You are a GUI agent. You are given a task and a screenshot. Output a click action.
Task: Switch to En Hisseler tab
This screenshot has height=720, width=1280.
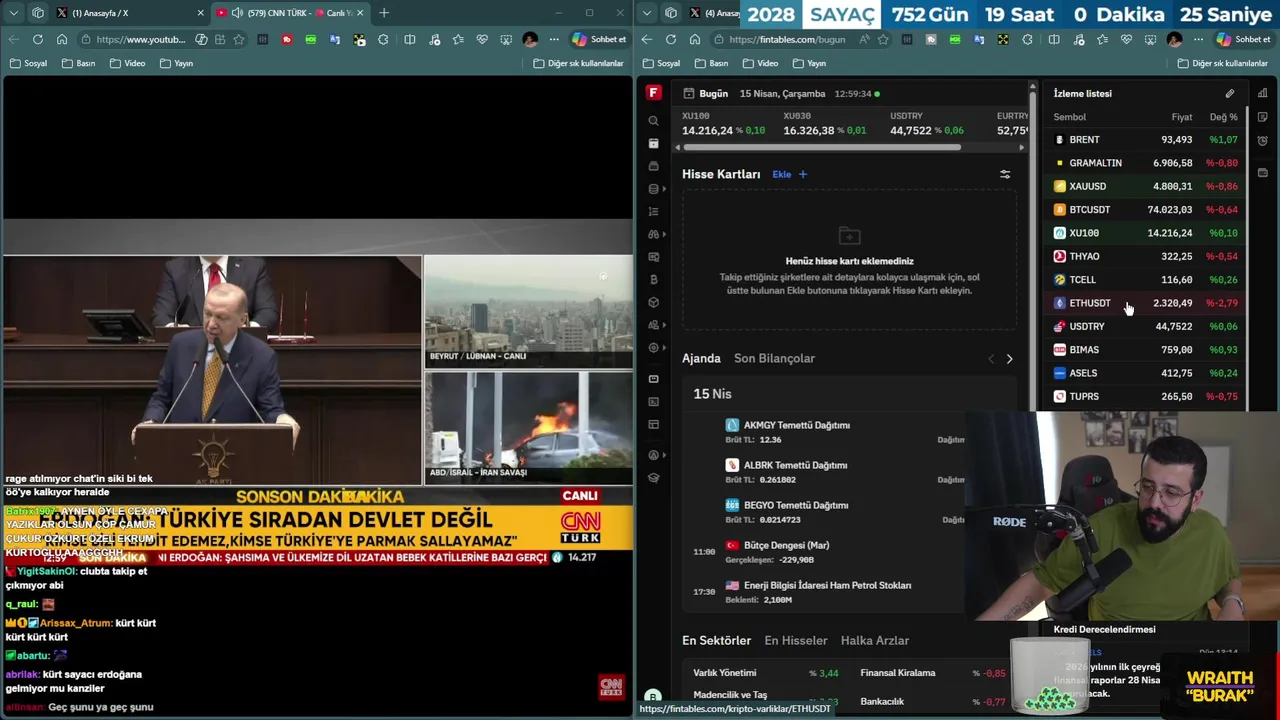(796, 640)
